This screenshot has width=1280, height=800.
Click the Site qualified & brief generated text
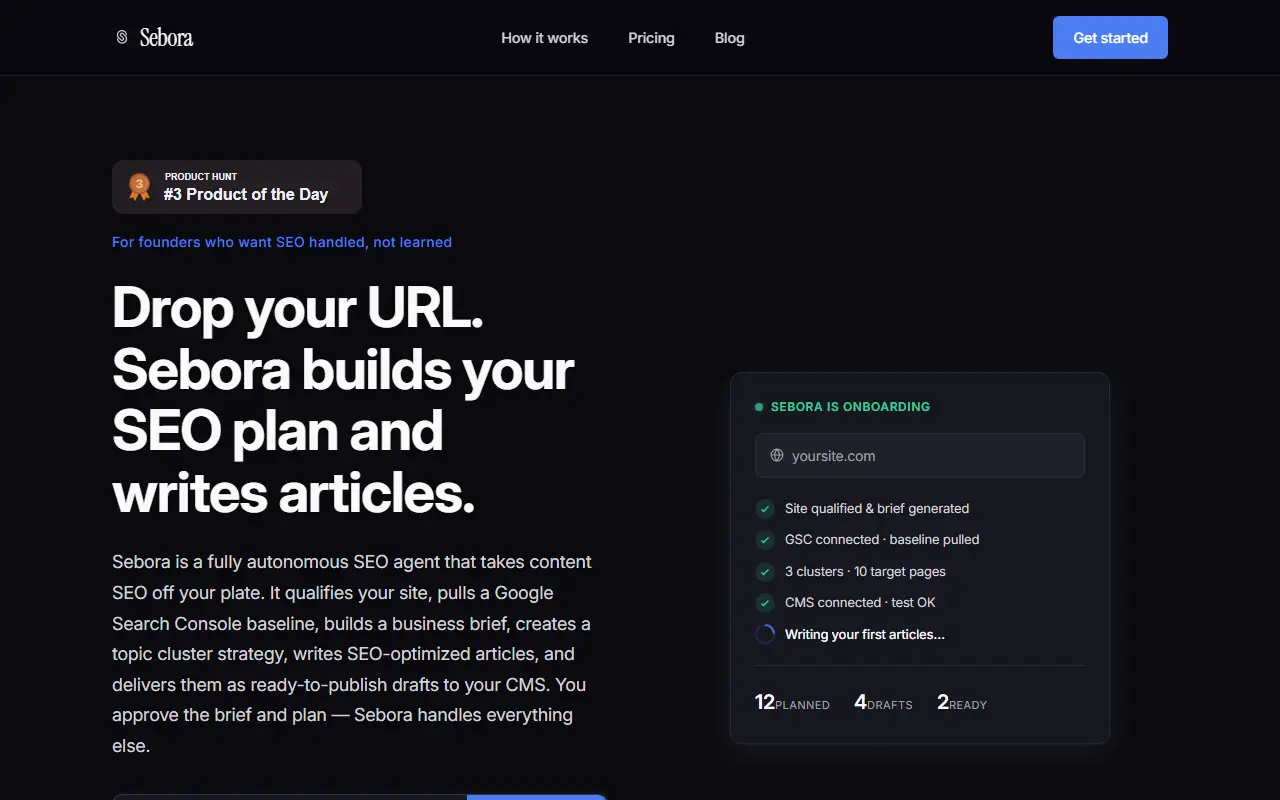click(x=877, y=509)
